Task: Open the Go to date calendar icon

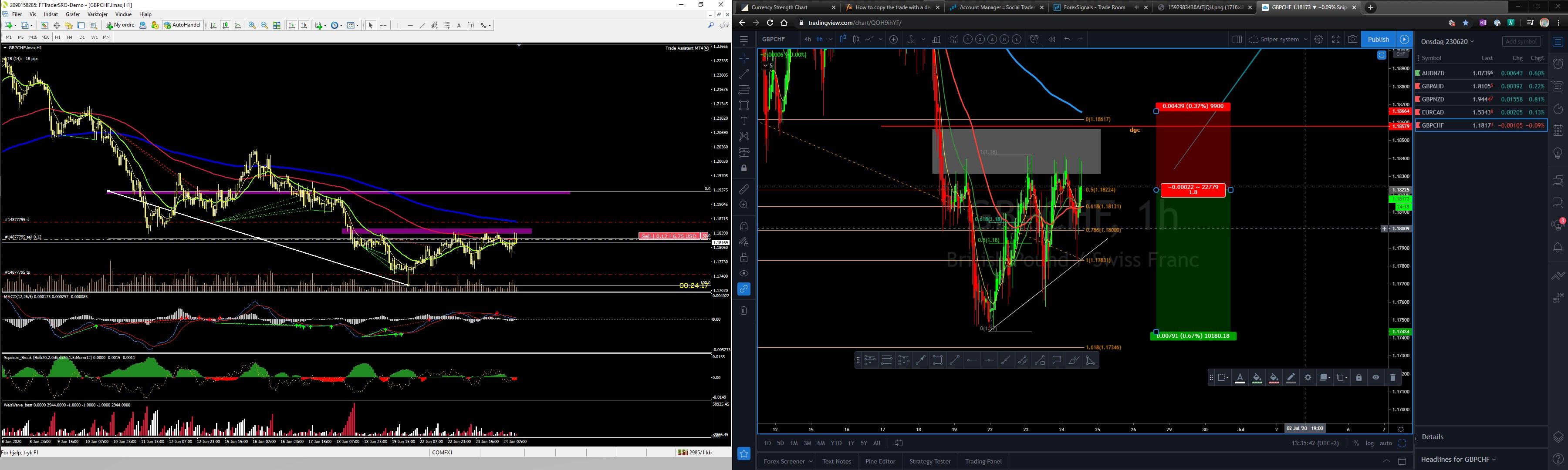Action: pos(899,443)
